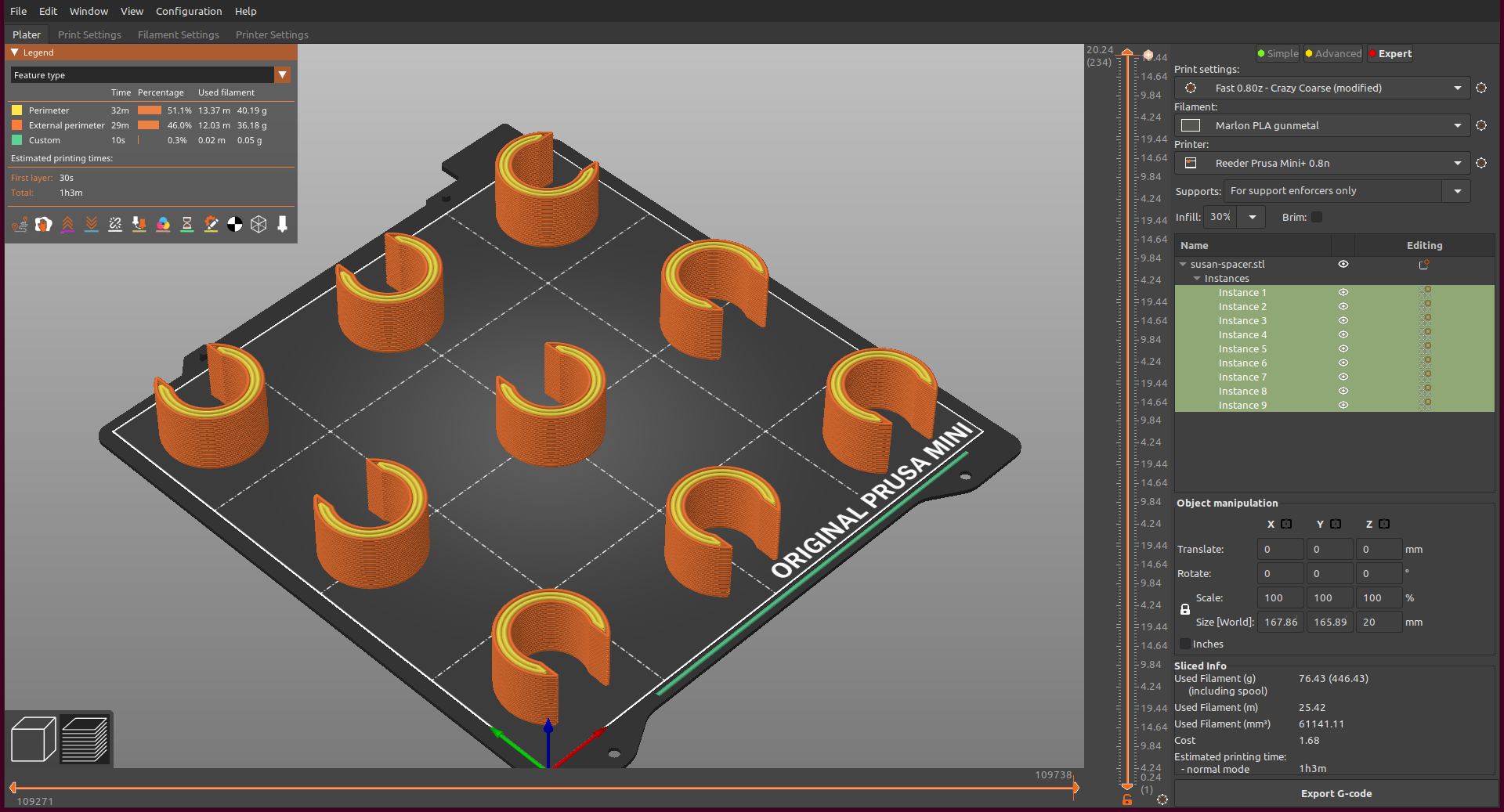
Task: Enable the Brim checkbox
Action: pos(1318,217)
